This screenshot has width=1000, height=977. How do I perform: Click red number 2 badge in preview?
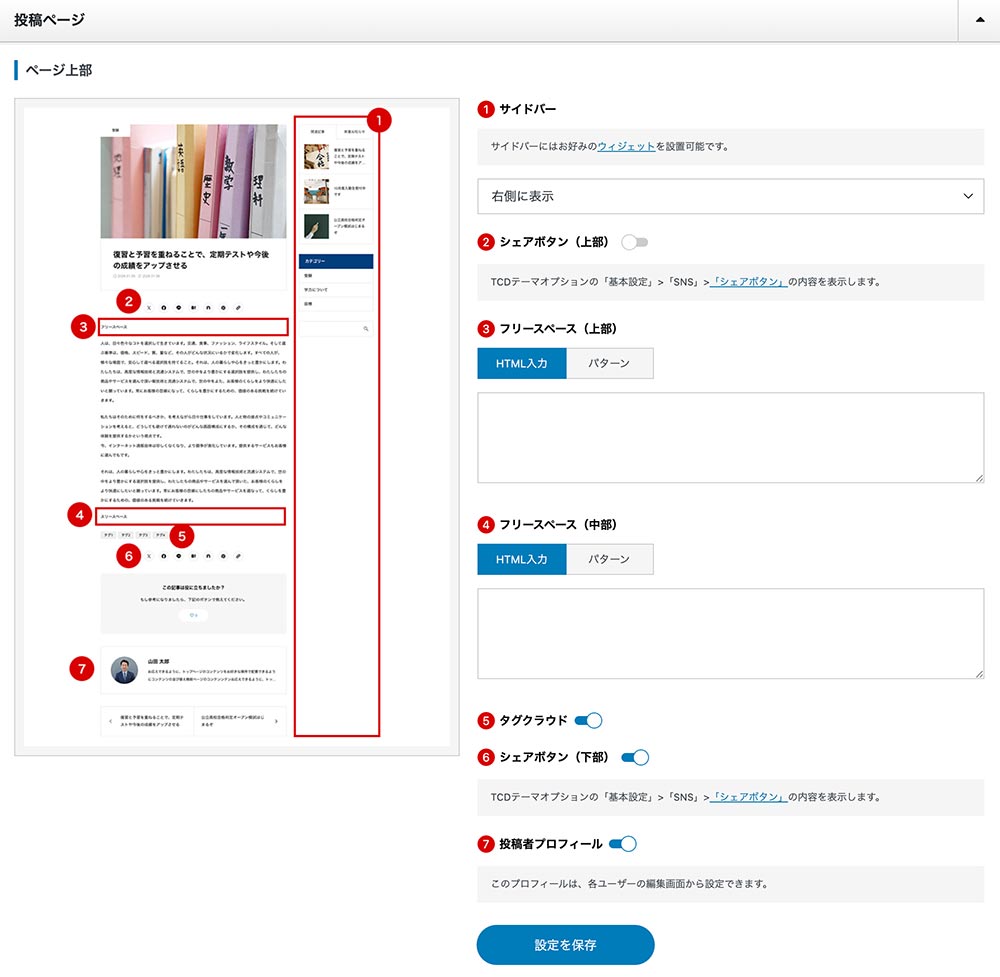point(128,299)
